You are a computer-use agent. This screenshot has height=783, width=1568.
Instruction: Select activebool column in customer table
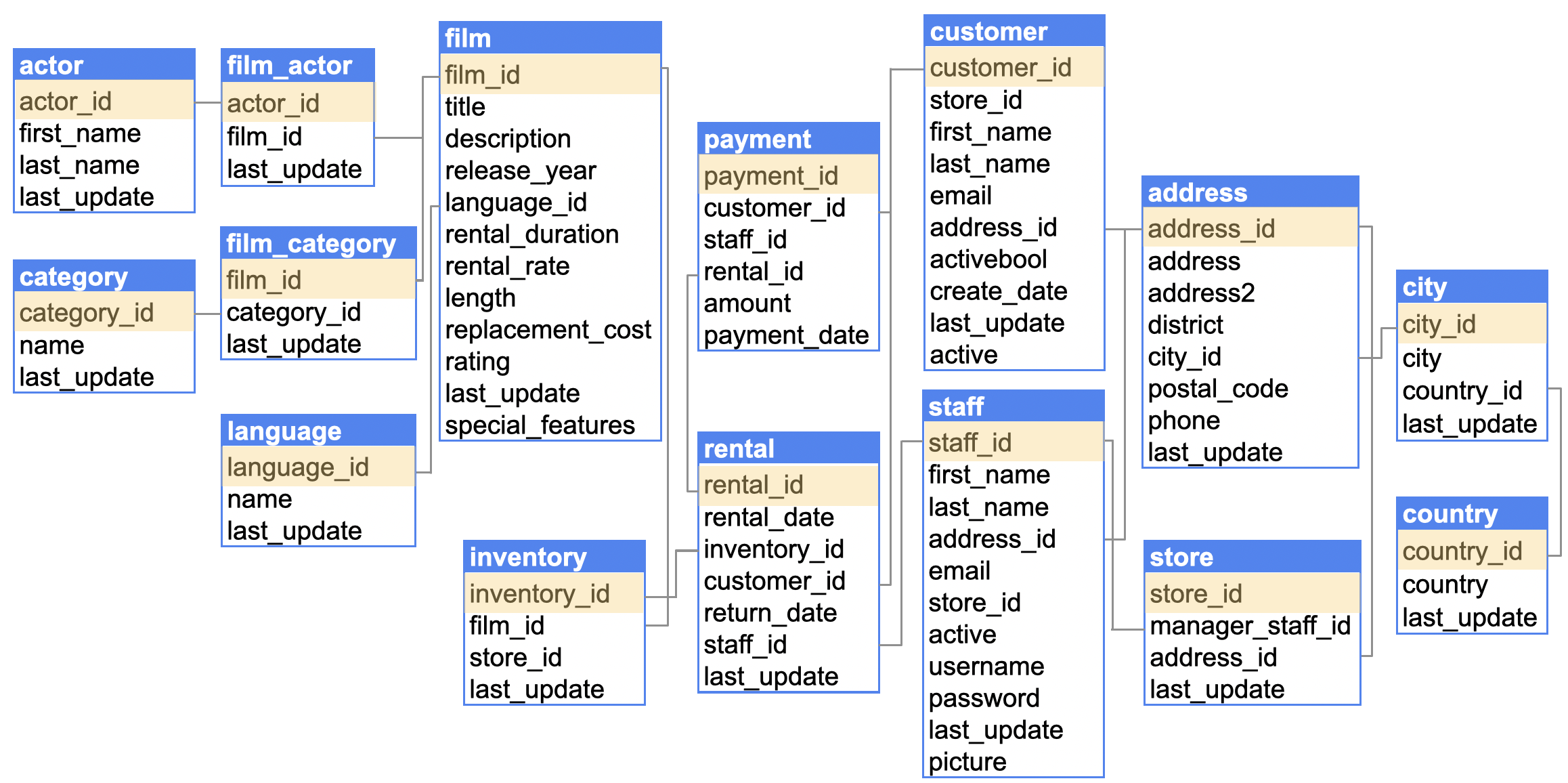pyautogui.click(x=988, y=259)
